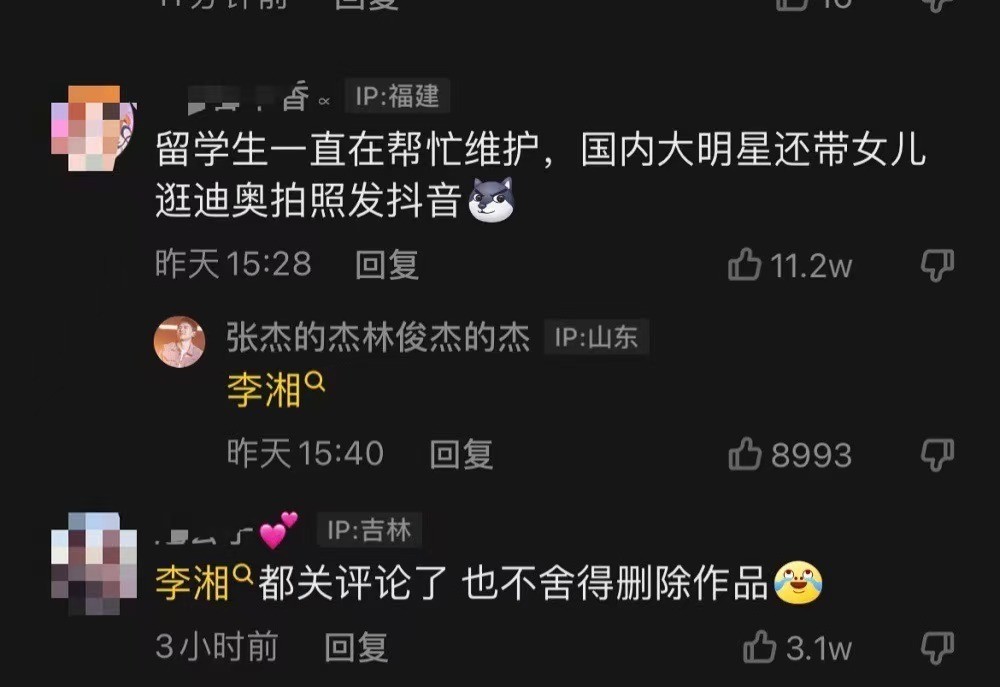Tap search icon next to 李湘 in reply
The width and height of the screenshot is (1000, 687).
pos(315,382)
